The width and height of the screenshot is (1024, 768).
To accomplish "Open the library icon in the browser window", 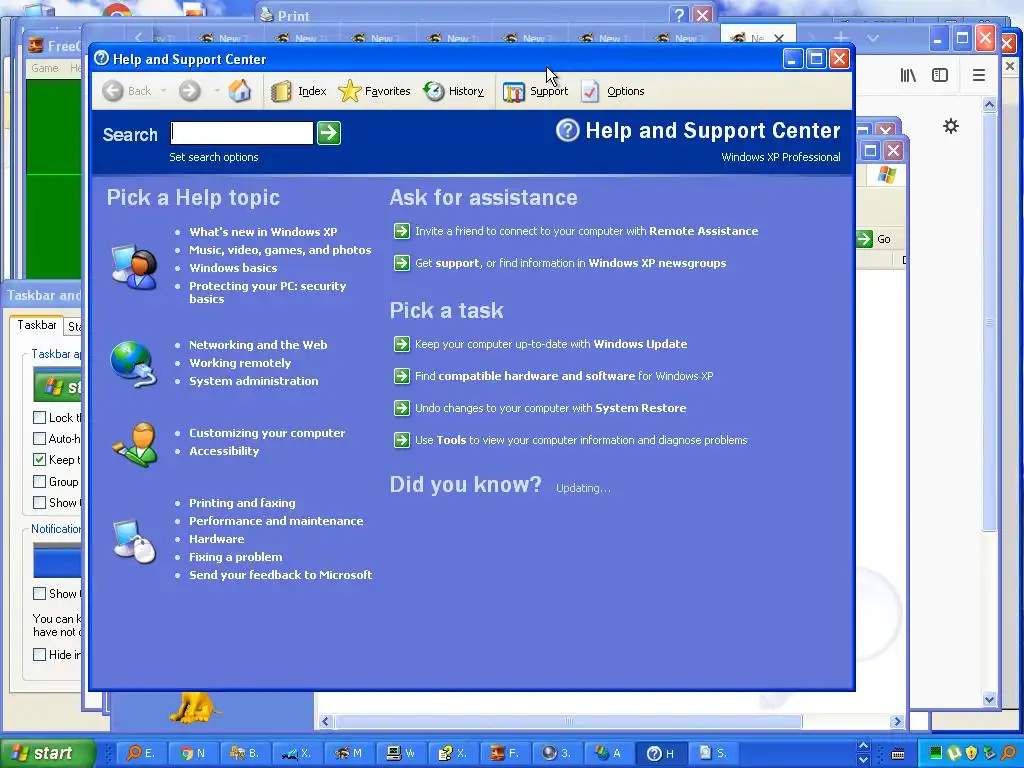I will 908,75.
